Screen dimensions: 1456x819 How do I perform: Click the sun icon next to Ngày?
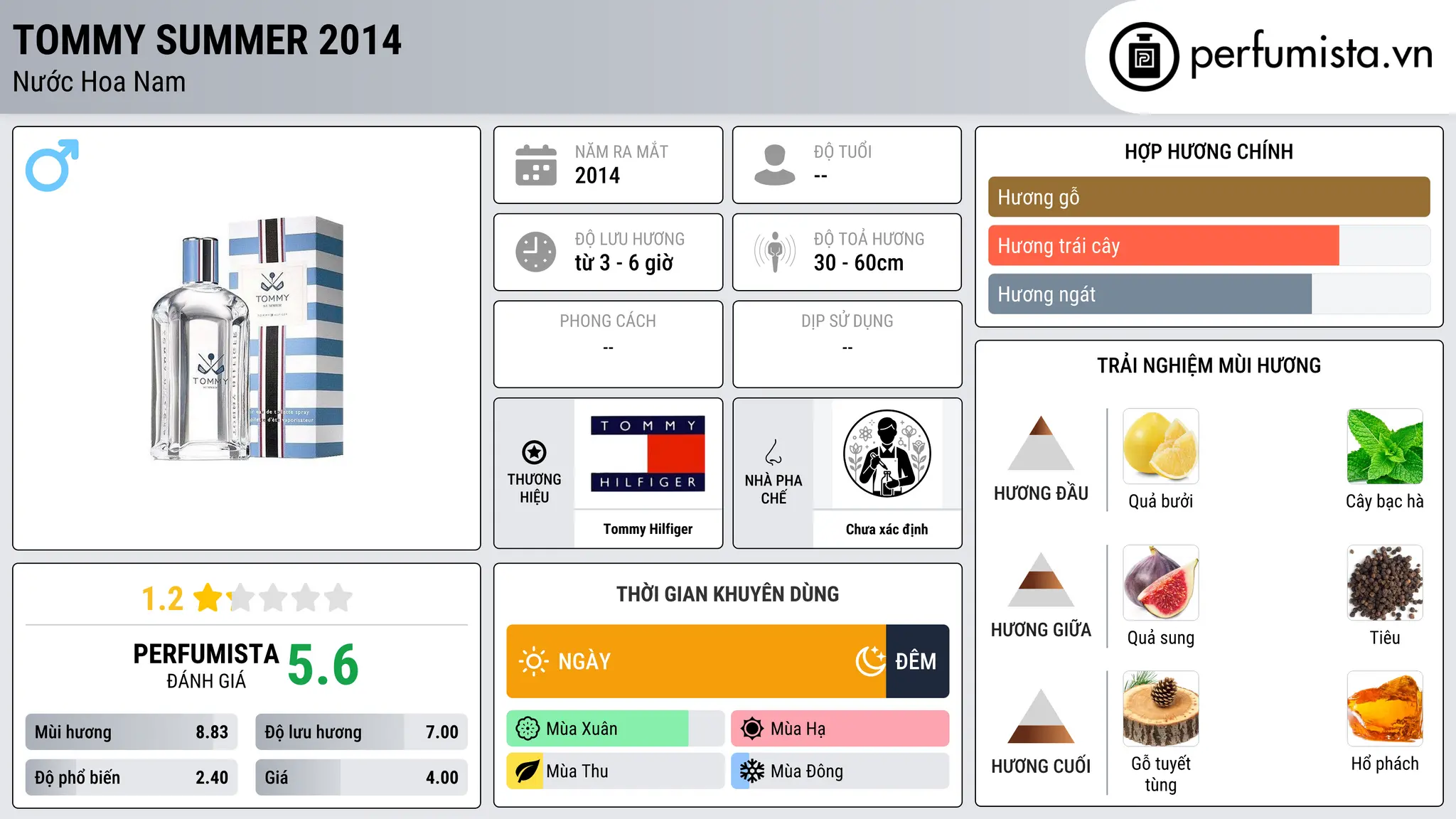coord(533,661)
